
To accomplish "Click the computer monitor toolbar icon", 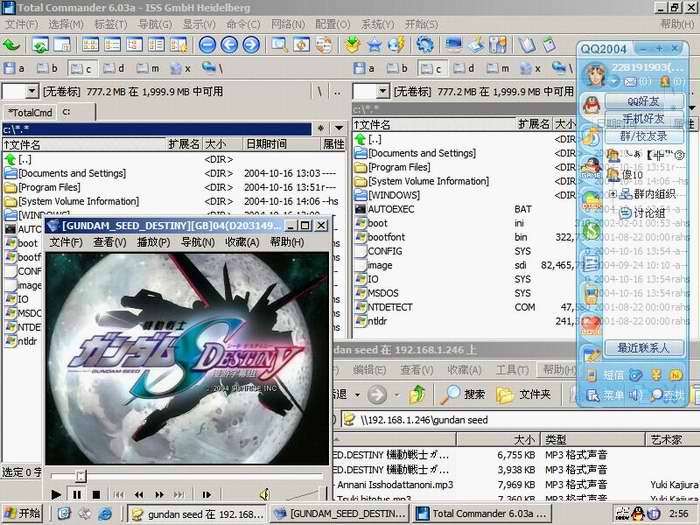I will 454,44.
